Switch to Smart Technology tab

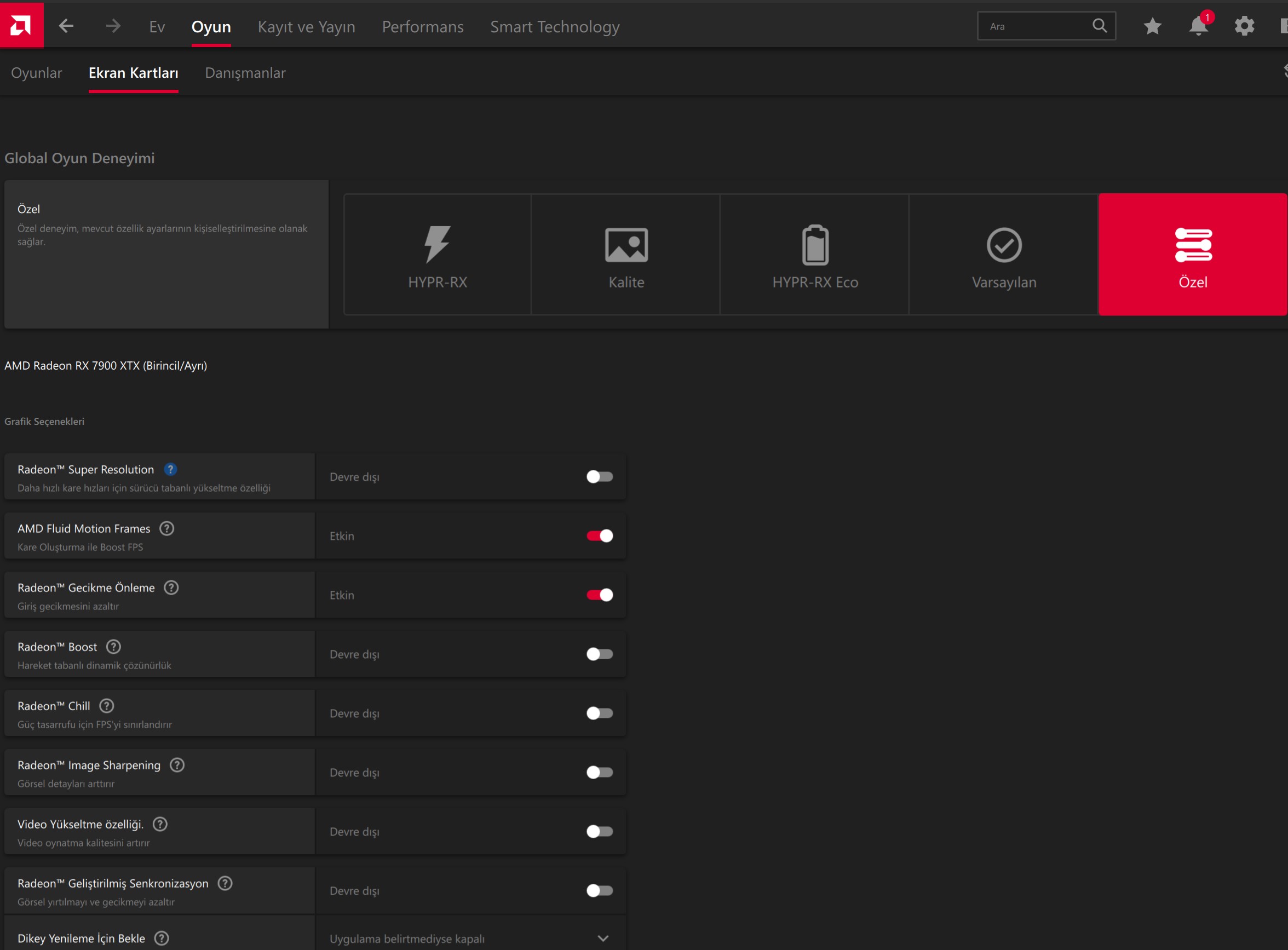pyautogui.click(x=555, y=26)
